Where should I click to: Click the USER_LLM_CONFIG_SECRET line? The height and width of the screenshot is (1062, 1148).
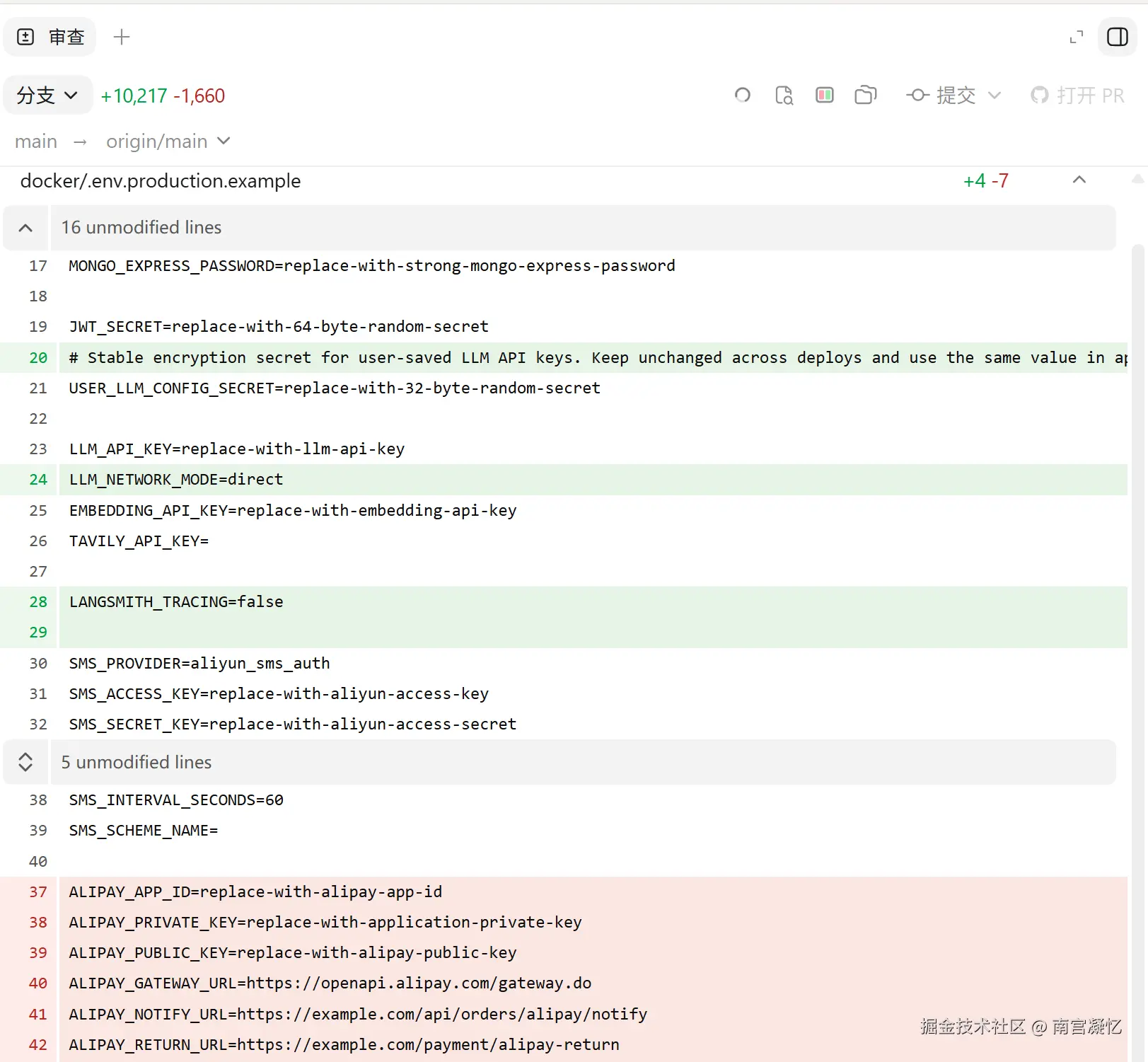pyautogui.click(x=335, y=388)
